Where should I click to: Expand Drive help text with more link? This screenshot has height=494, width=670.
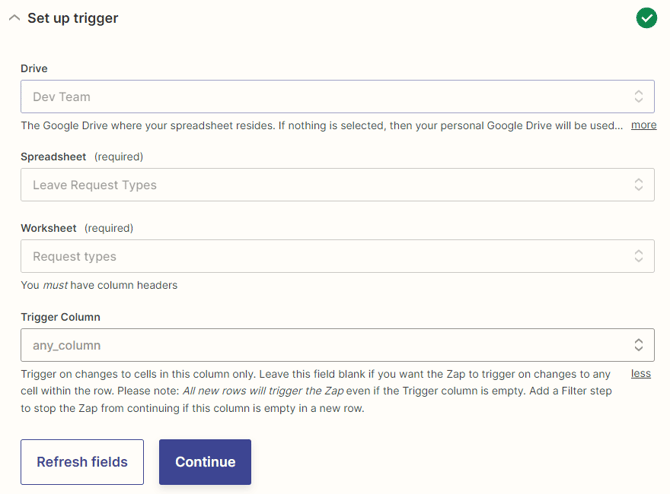point(643,125)
